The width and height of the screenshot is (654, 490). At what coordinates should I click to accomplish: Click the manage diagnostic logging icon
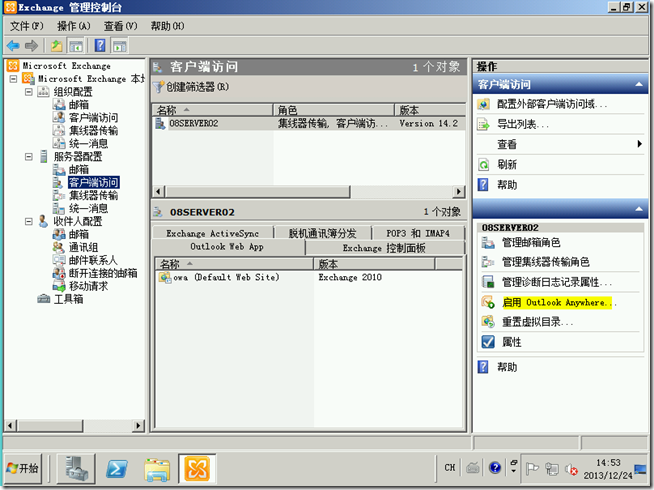(488, 282)
